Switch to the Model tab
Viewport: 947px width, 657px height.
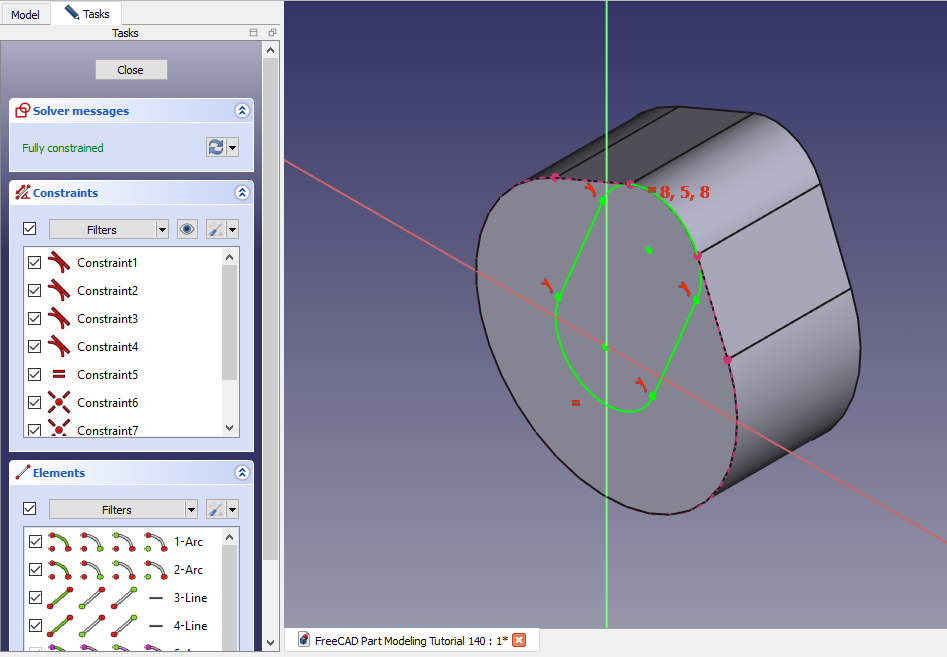tap(25, 14)
